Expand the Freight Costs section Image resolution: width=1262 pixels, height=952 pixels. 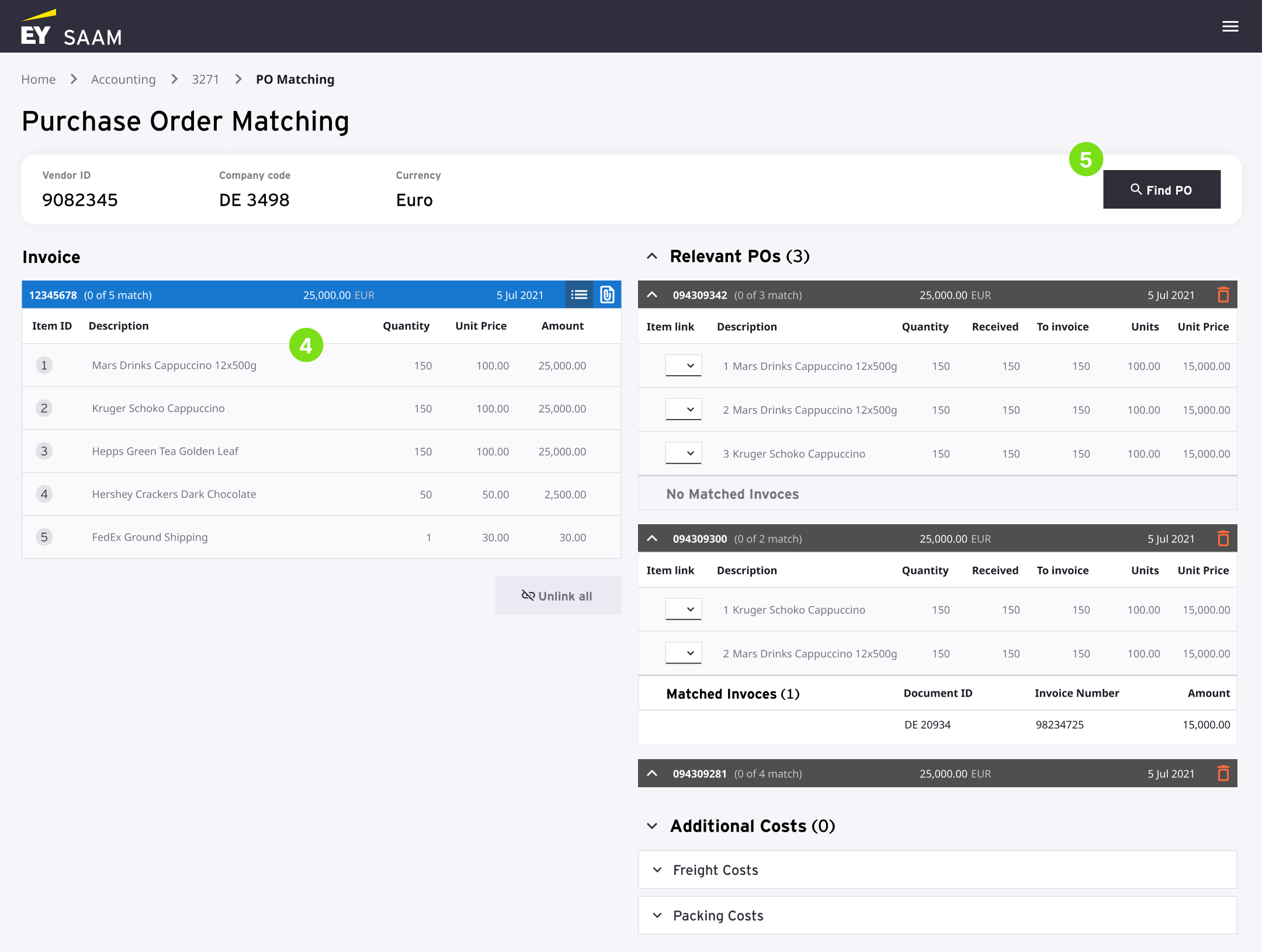click(658, 870)
